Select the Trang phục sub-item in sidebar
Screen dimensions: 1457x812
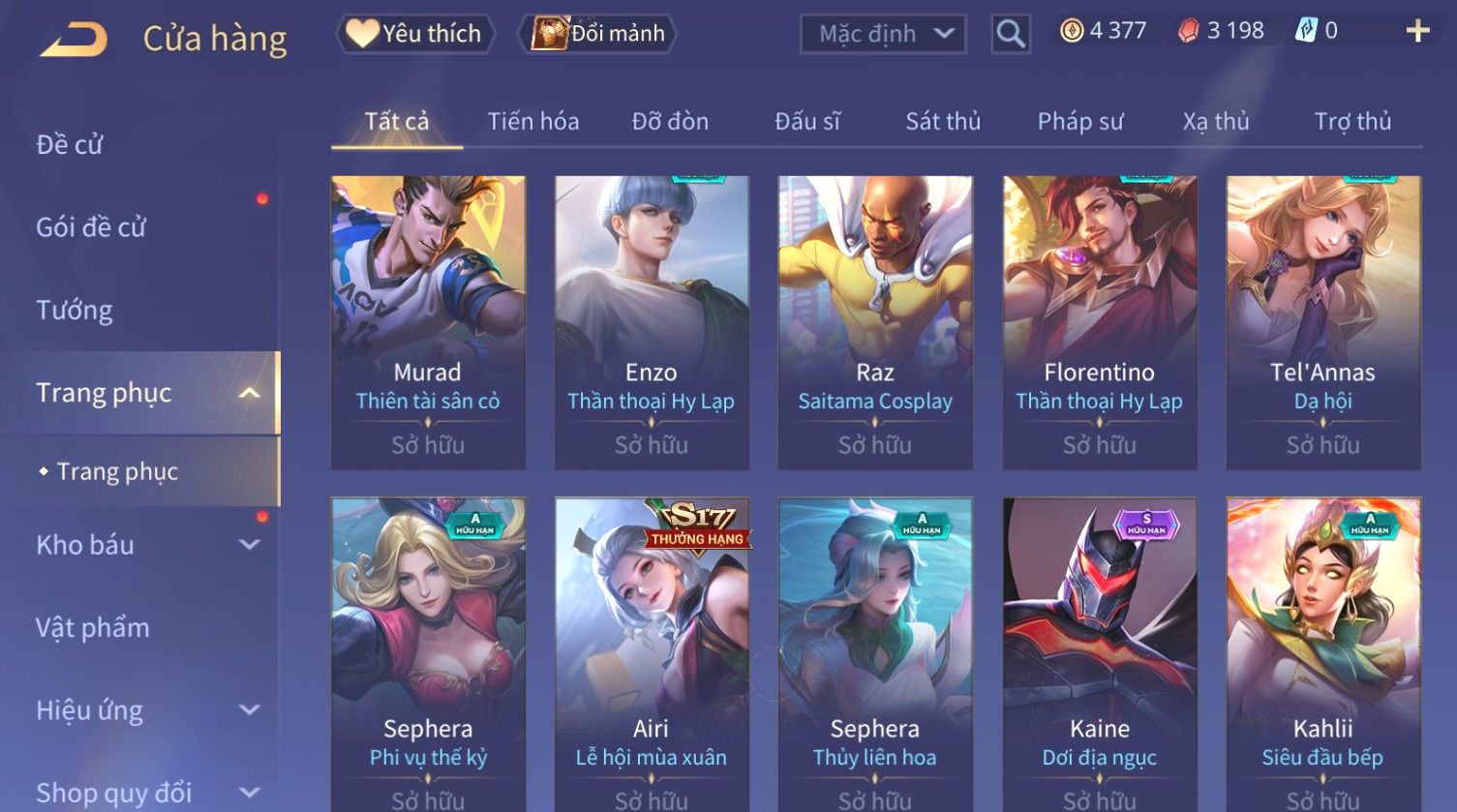[x=117, y=471]
